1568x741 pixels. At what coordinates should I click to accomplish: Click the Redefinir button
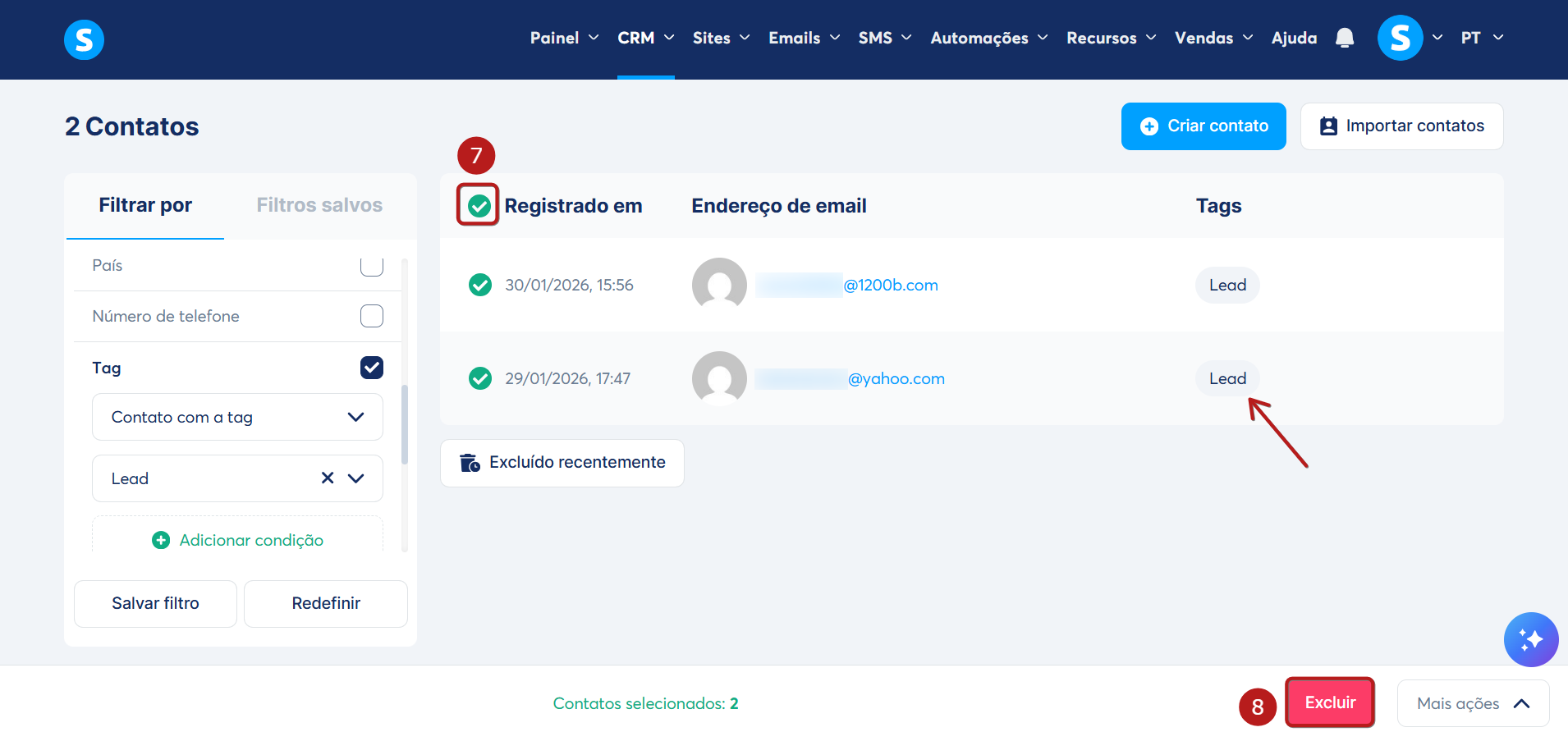pyautogui.click(x=326, y=604)
